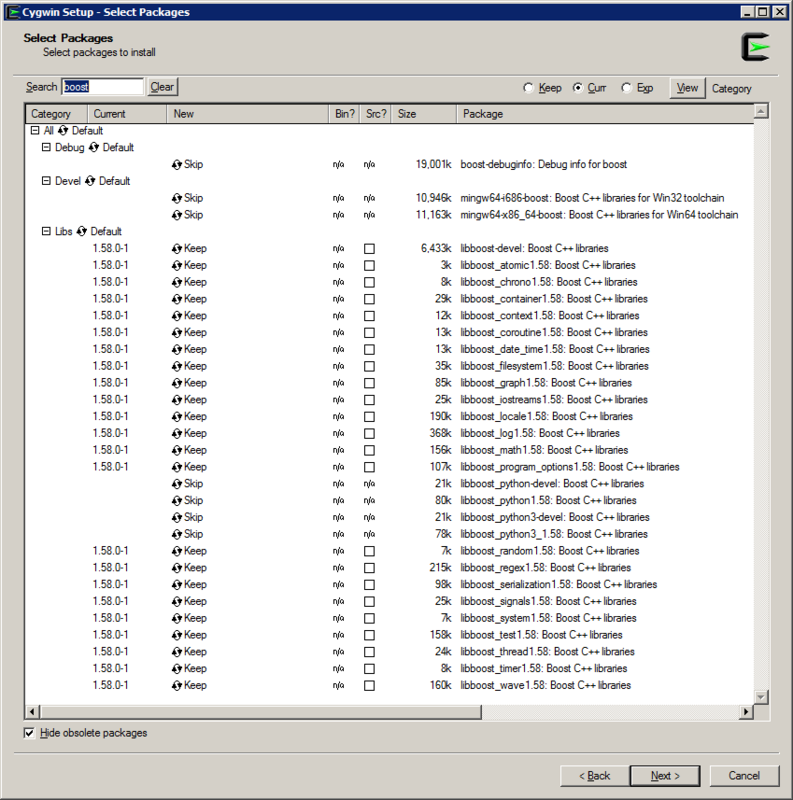This screenshot has width=793, height=800.
Task: Cycle Keep icon for libboost_locale1.58
Action: pyautogui.click(x=177, y=417)
